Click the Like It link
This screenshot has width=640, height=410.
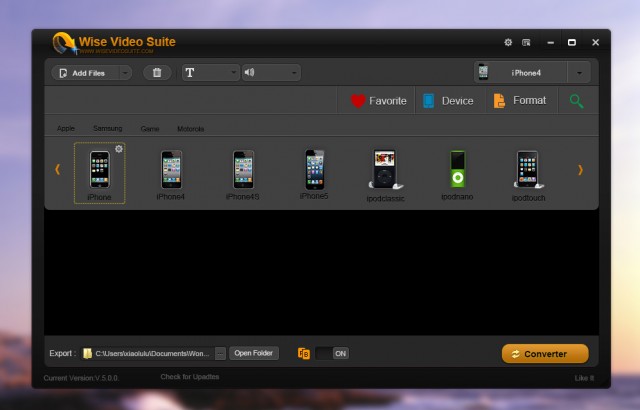[x=584, y=378]
